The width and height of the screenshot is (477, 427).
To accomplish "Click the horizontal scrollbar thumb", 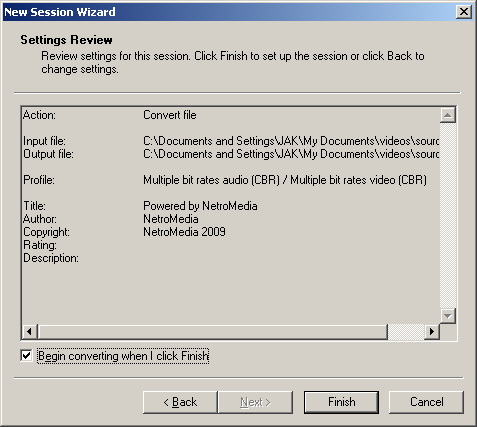I will click(x=213, y=332).
